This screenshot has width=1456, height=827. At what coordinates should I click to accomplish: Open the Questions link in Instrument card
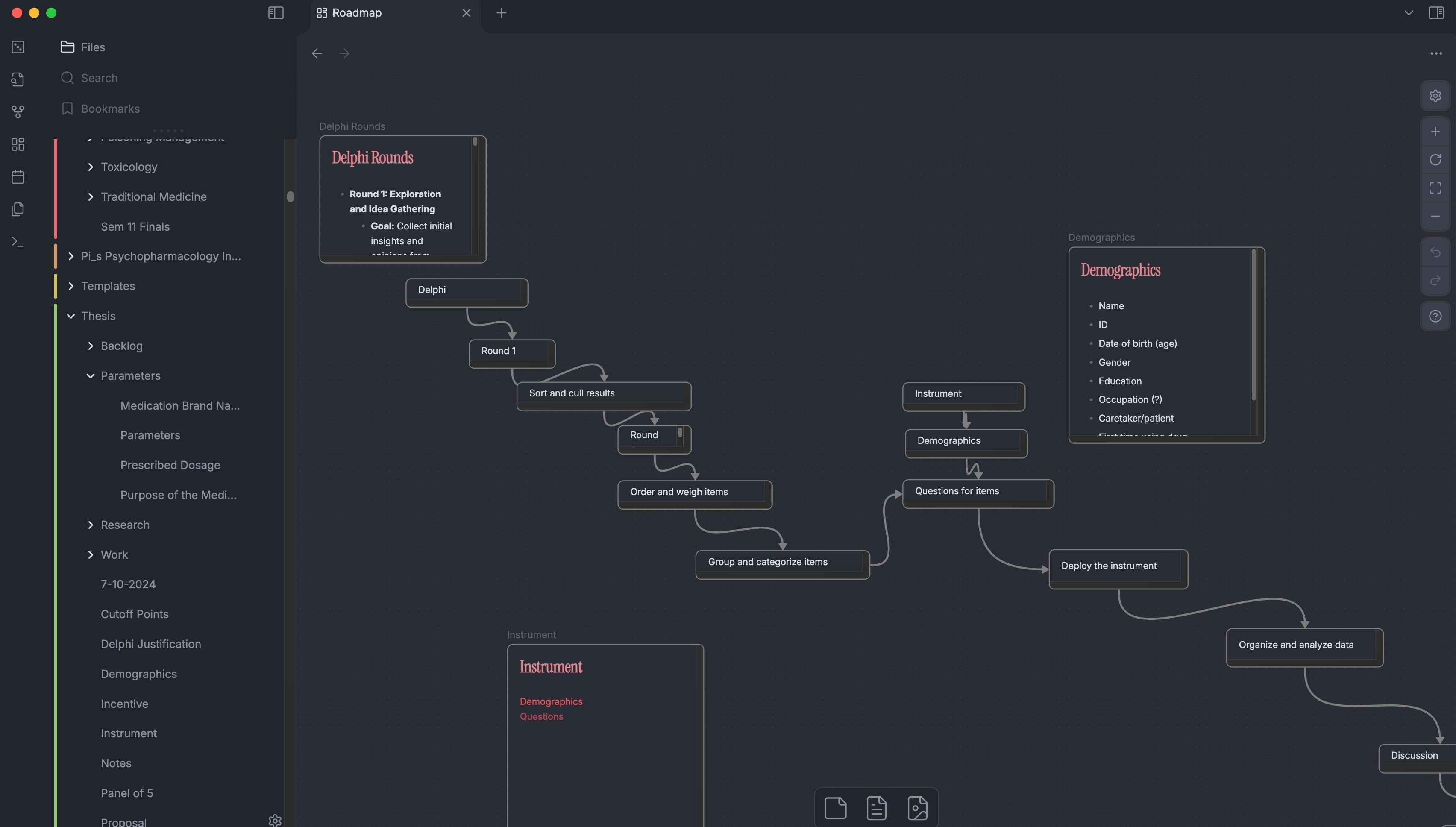pos(541,717)
